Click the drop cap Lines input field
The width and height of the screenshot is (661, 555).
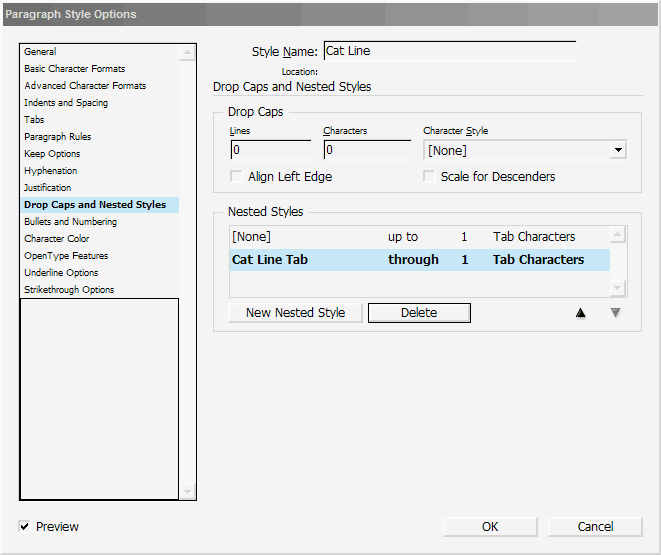[x=270, y=151]
